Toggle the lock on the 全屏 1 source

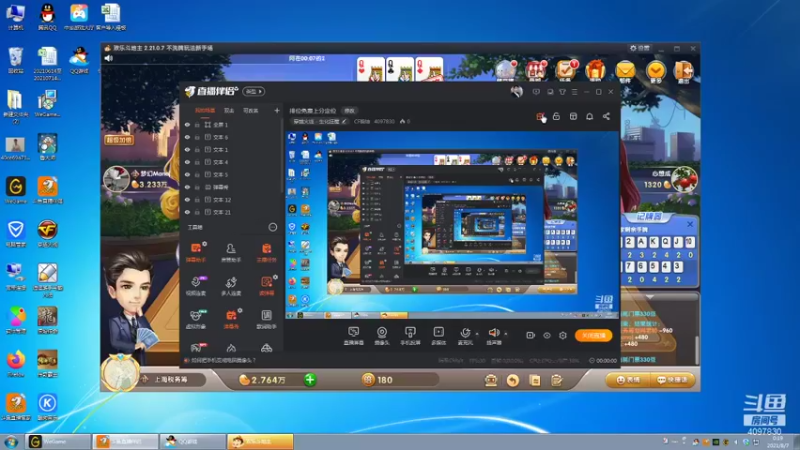[197, 124]
